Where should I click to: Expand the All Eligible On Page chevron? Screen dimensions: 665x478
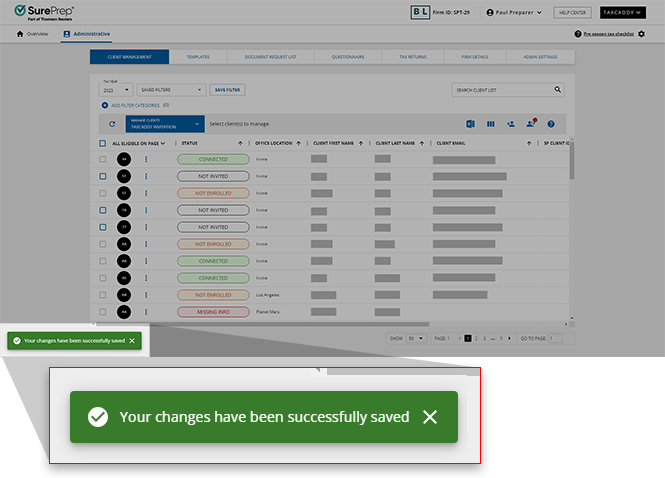(163, 143)
